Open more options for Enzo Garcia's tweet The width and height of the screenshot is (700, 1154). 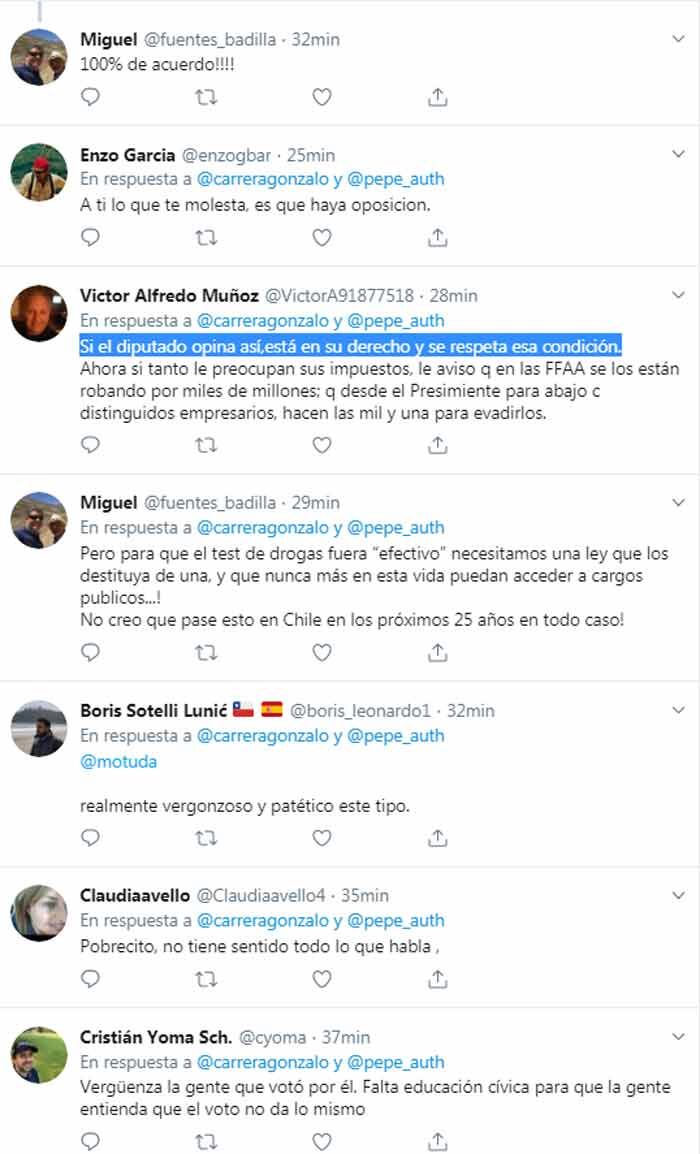tap(678, 153)
